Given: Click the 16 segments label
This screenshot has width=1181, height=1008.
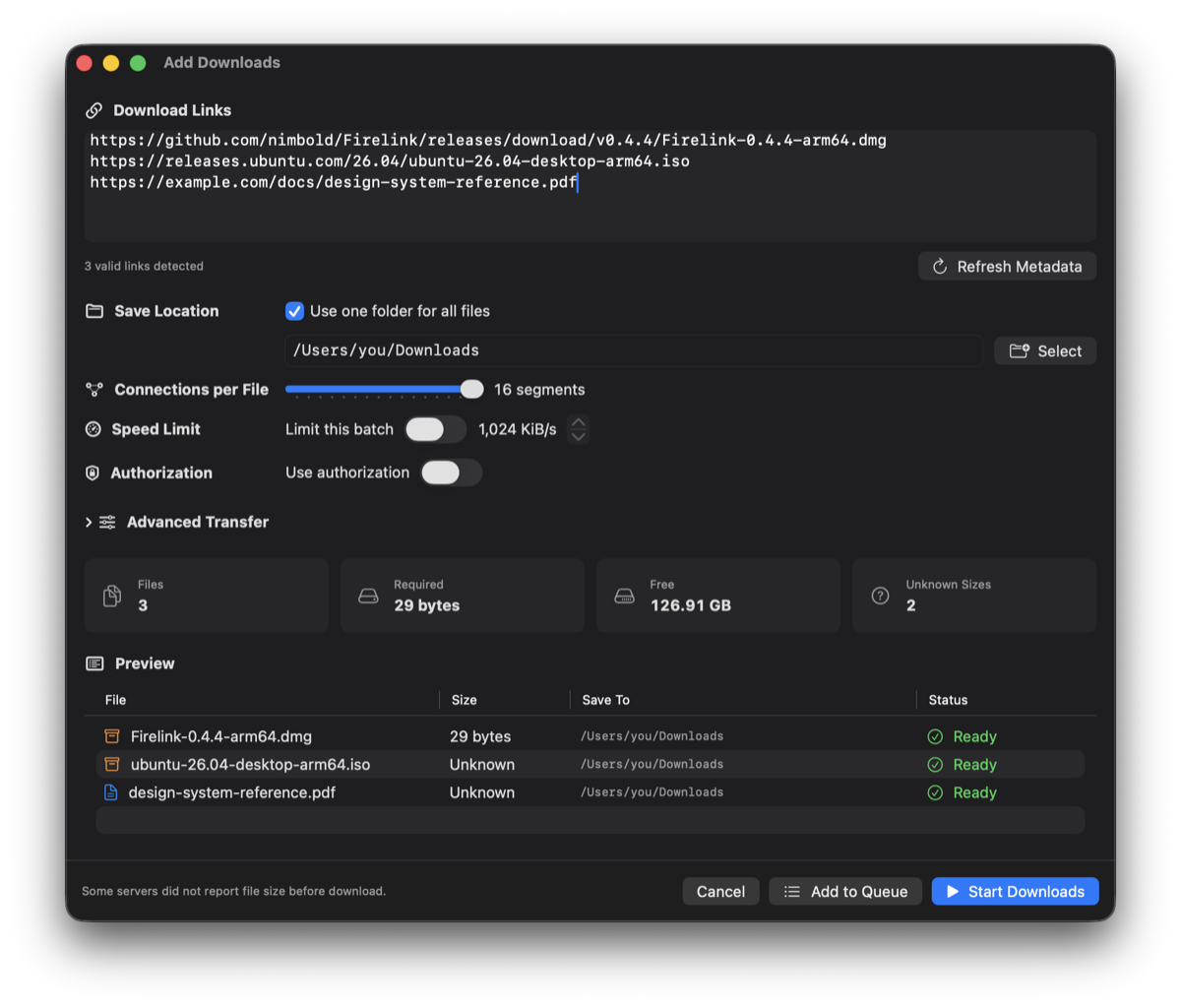Looking at the screenshot, I should [x=539, y=390].
